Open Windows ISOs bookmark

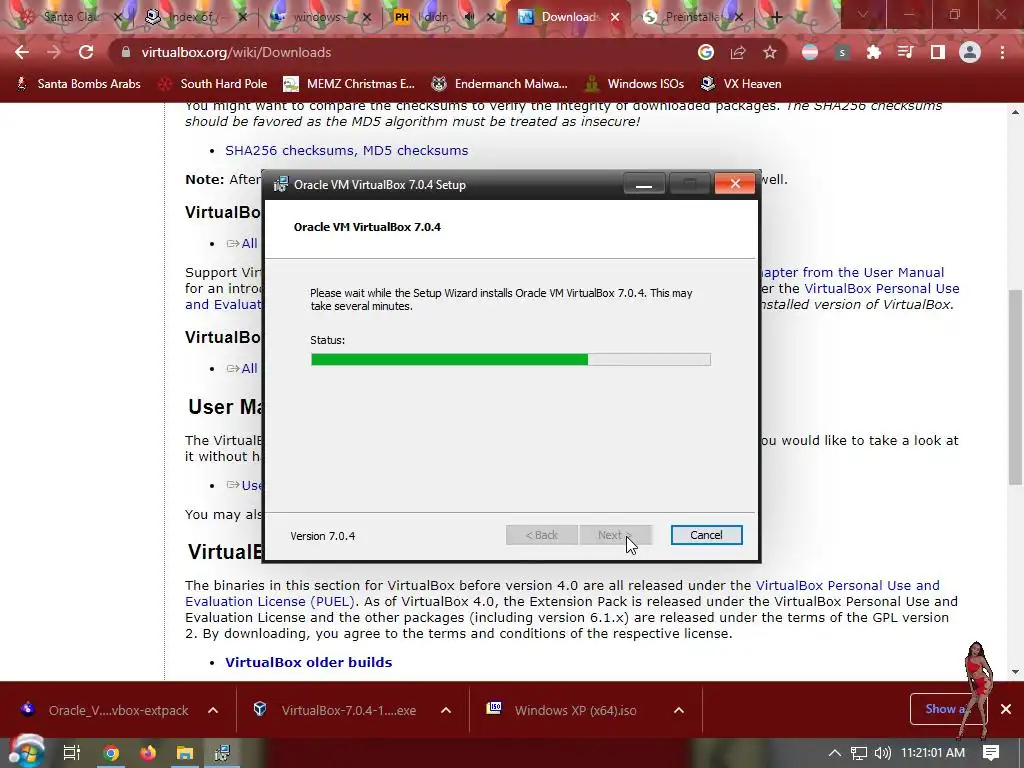[634, 84]
